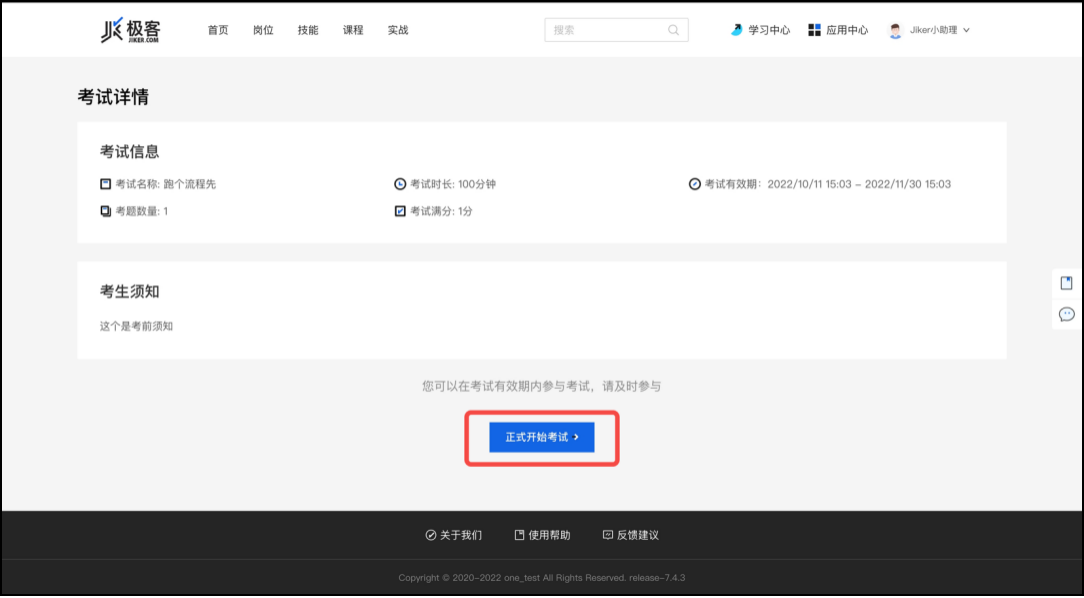The height and width of the screenshot is (598, 1084).
Task: Open the floating sidebar bookmark icon
Action: [1066, 283]
